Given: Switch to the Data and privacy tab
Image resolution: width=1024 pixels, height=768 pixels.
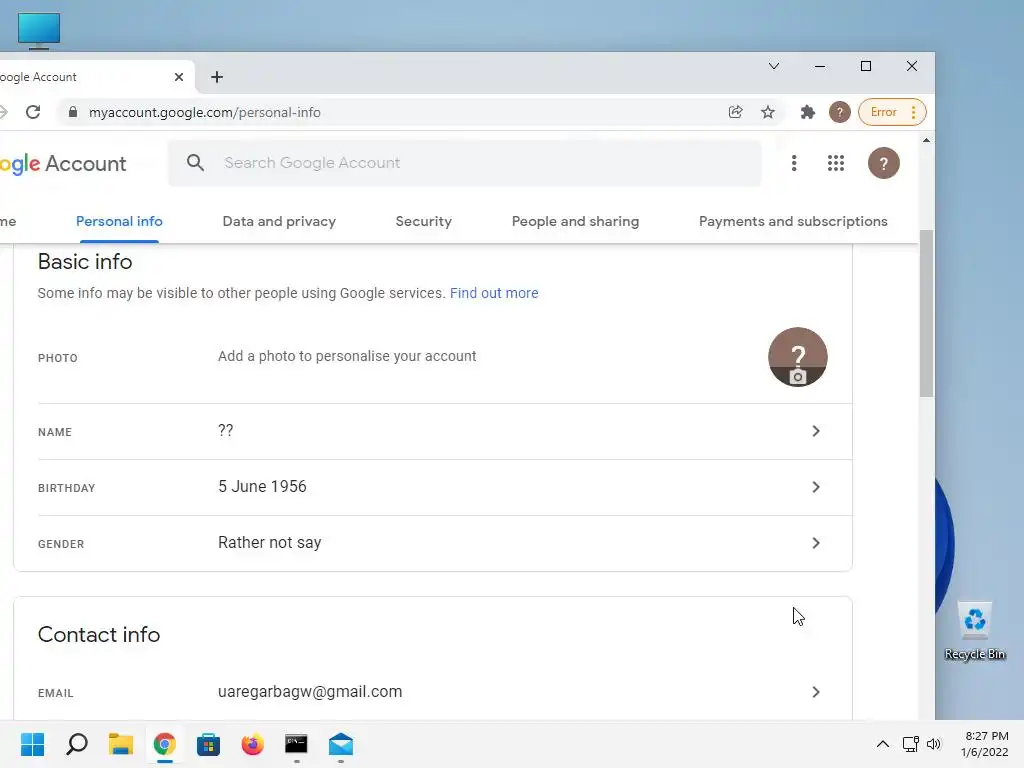Looking at the screenshot, I should 279,221.
